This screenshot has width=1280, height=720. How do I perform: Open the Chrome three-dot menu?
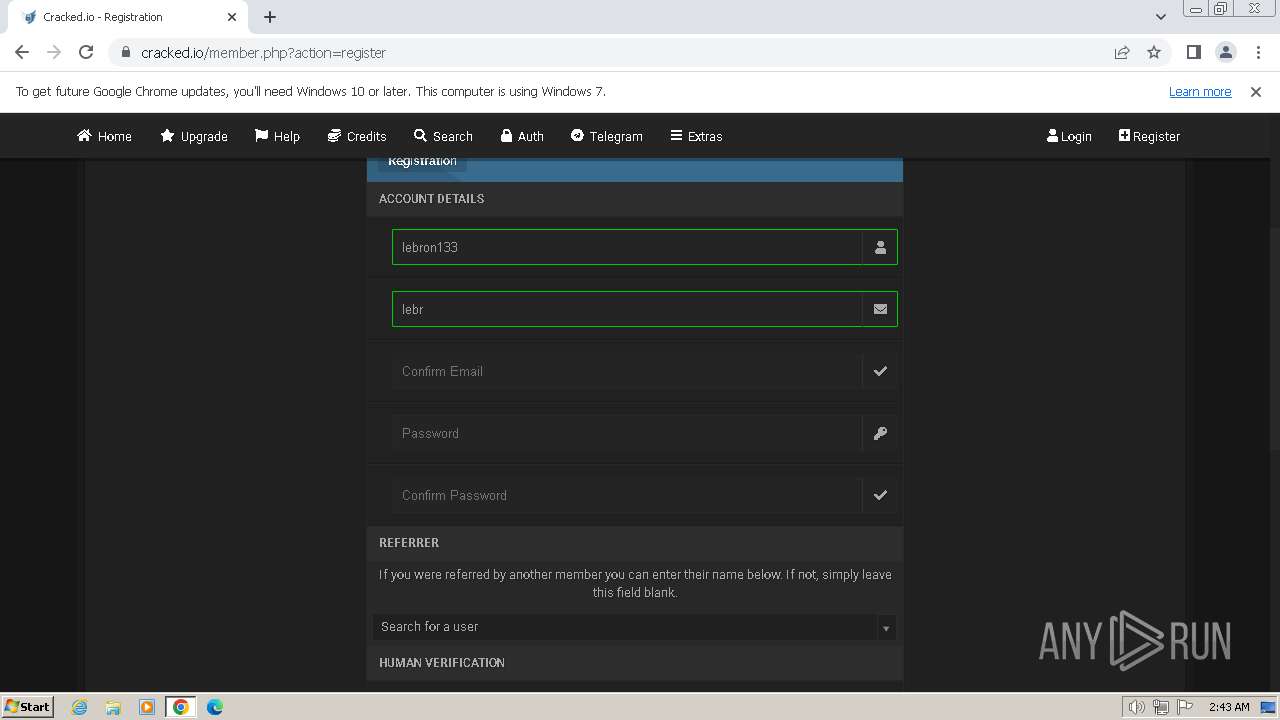[x=1258, y=52]
